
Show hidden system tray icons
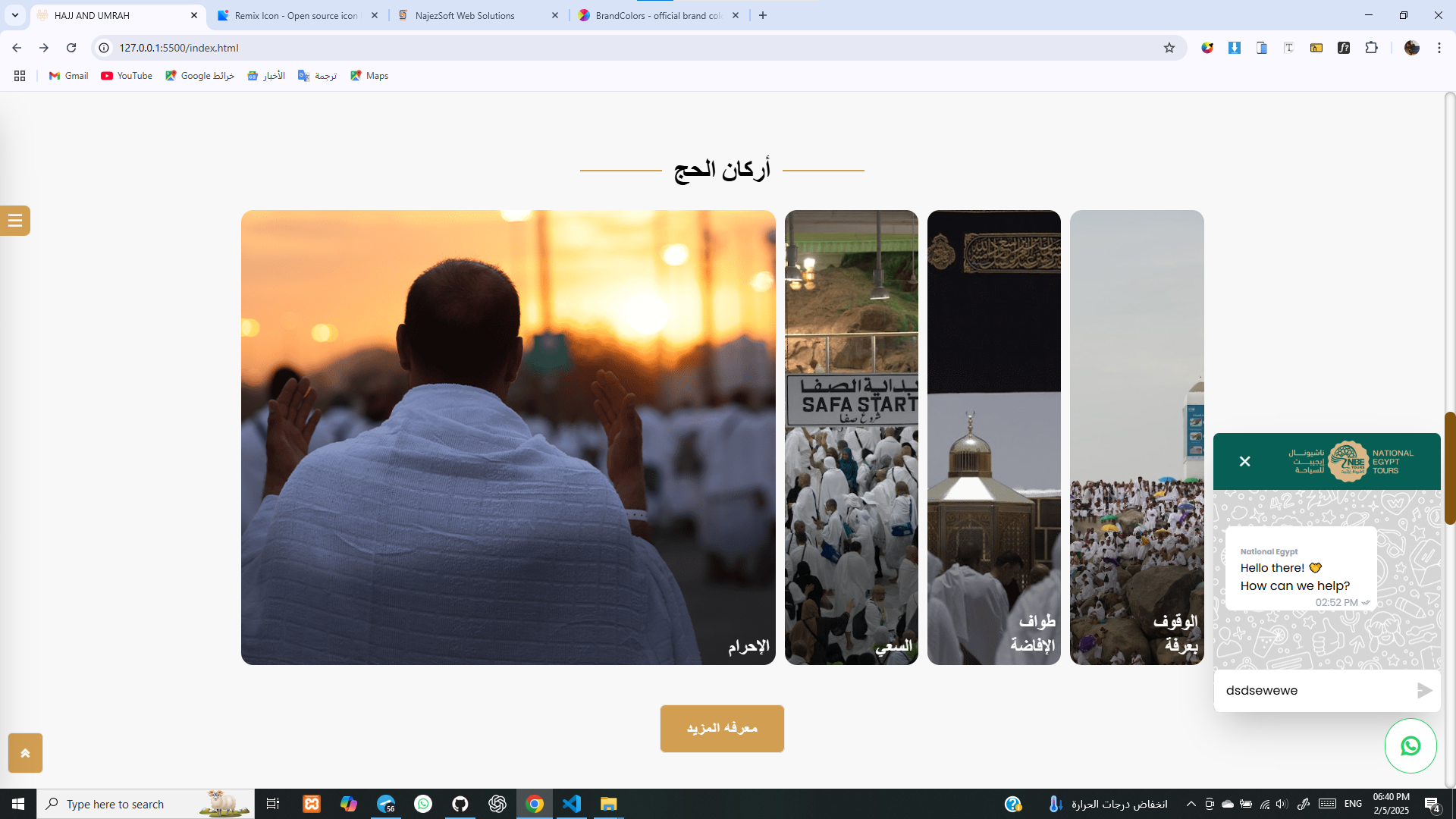pyautogui.click(x=1191, y=804)
